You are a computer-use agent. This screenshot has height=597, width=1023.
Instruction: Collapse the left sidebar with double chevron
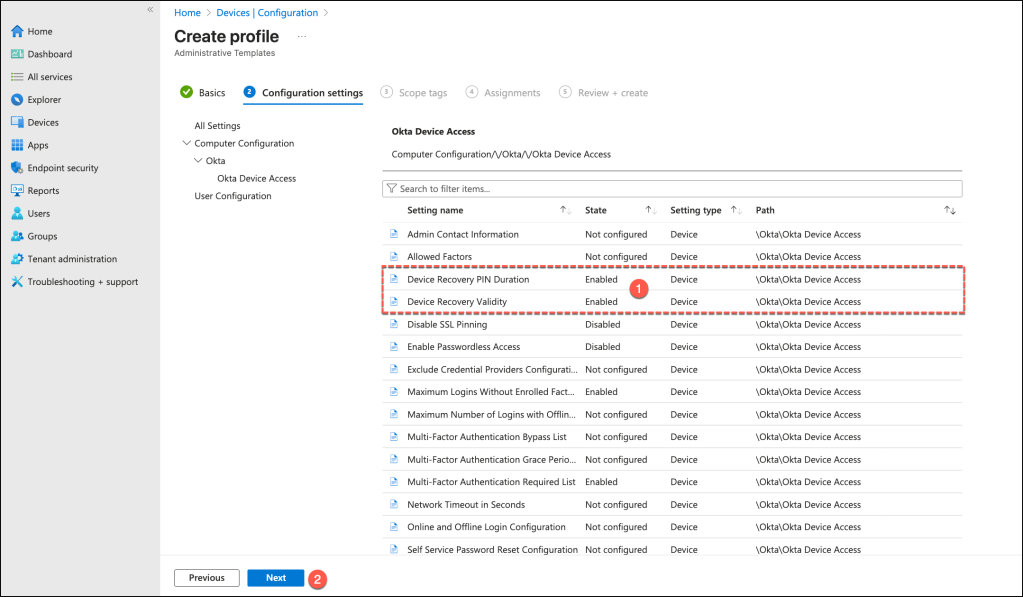pyautogui.click(x=150, y=9)
